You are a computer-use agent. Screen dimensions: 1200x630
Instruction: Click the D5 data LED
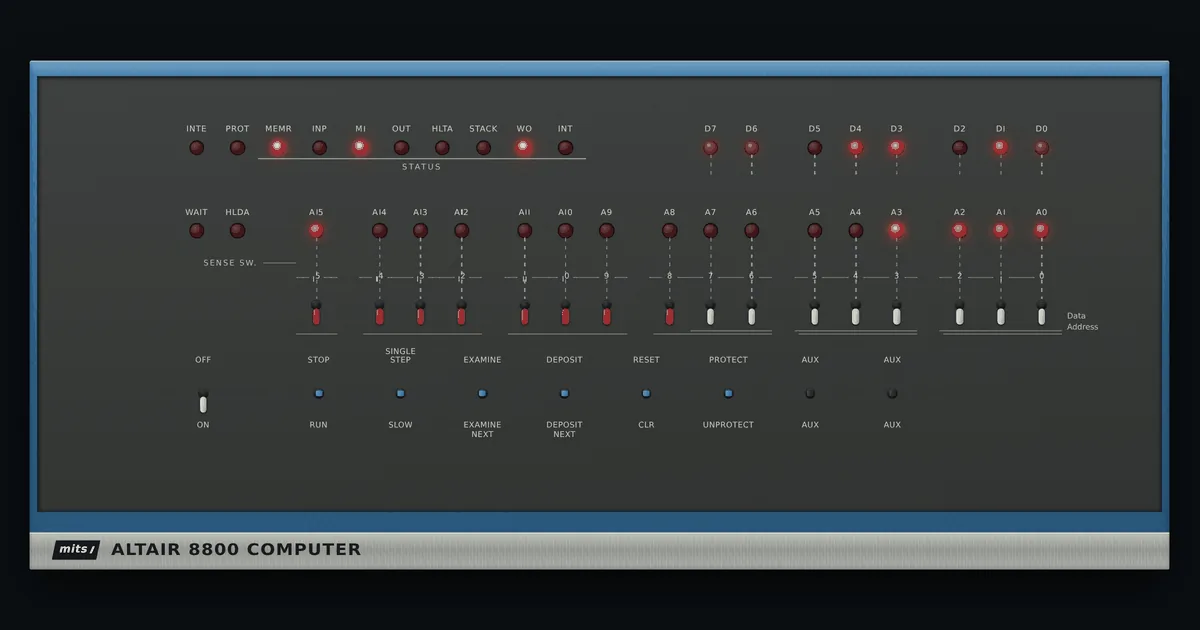point(814,147)
